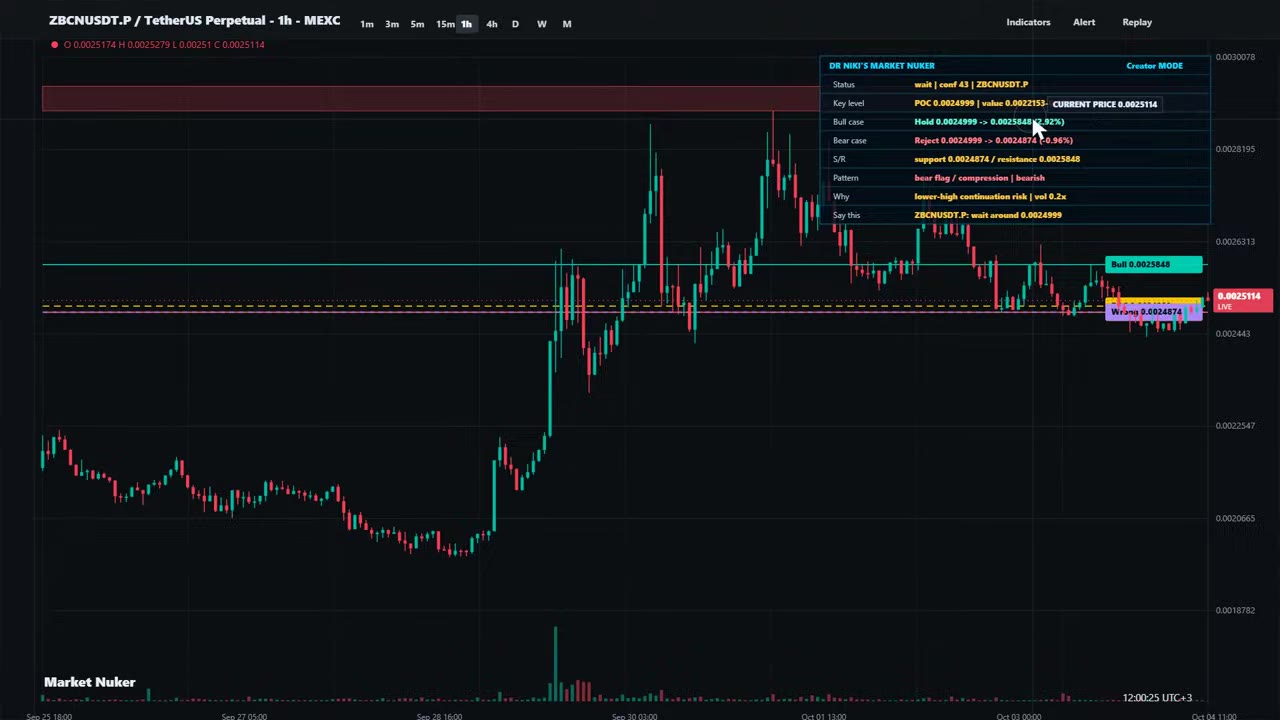Click the 'Say this' wait around 0.0024999 text
Viewport: 1280px width, 720px height.
tap(988, 215)
